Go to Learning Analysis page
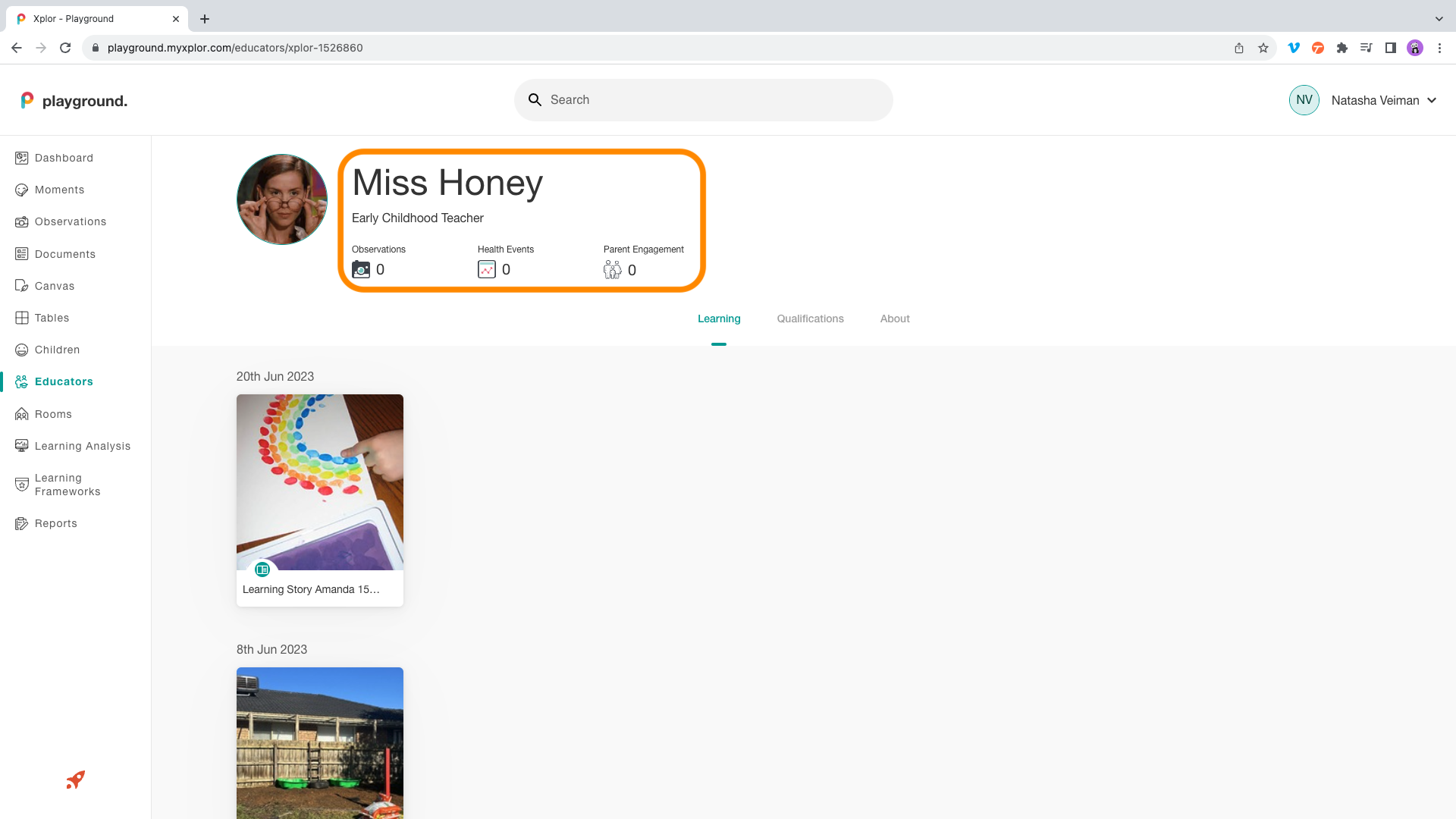Screen dimensions: 1456x819 (82, 446)
